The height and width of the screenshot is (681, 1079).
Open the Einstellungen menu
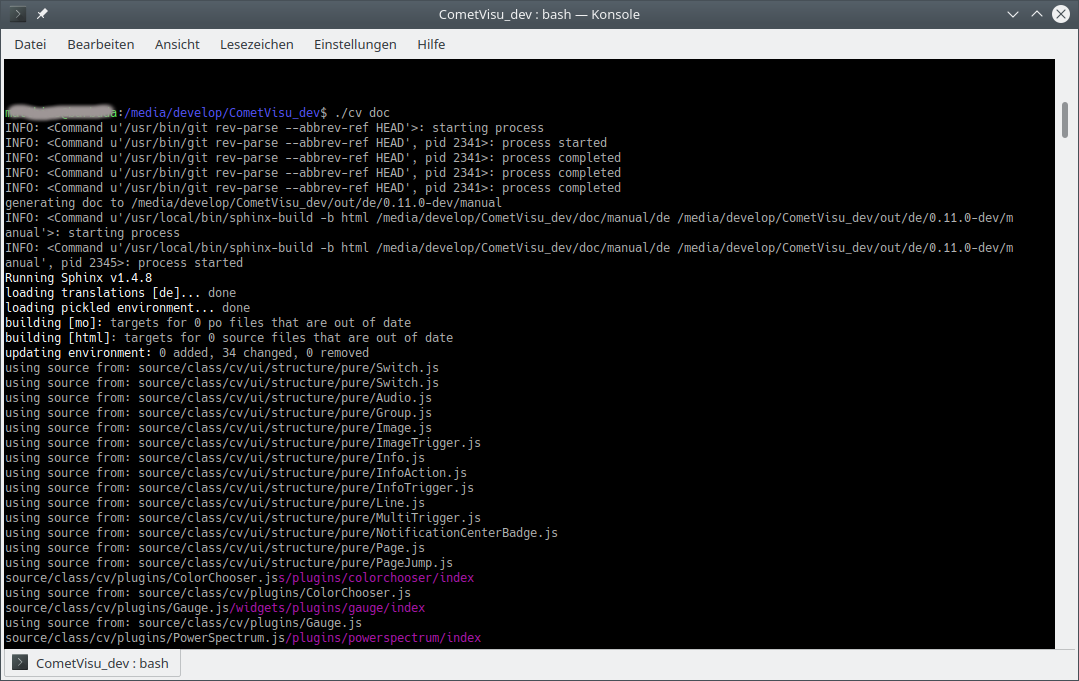pyautogui.click(x=355, y=45)
